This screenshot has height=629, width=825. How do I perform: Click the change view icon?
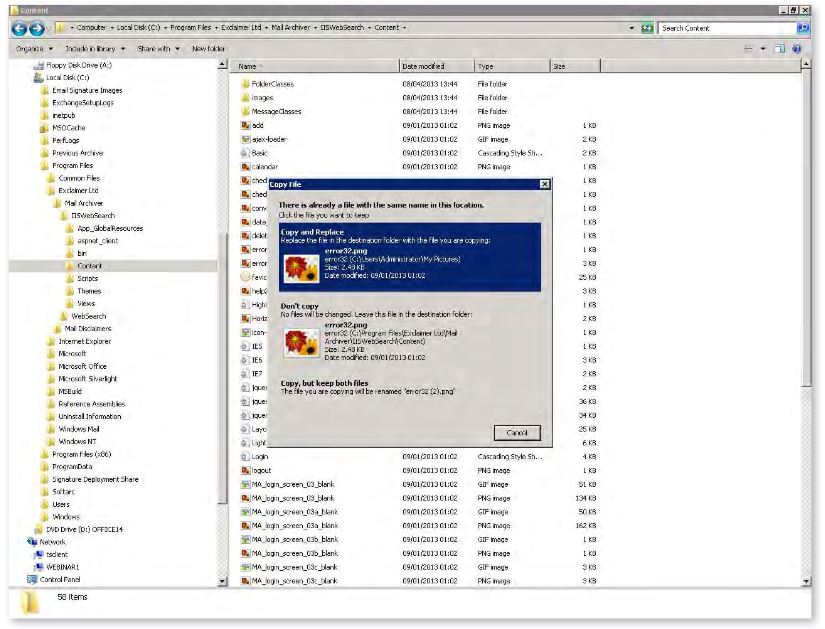(748, 49)
